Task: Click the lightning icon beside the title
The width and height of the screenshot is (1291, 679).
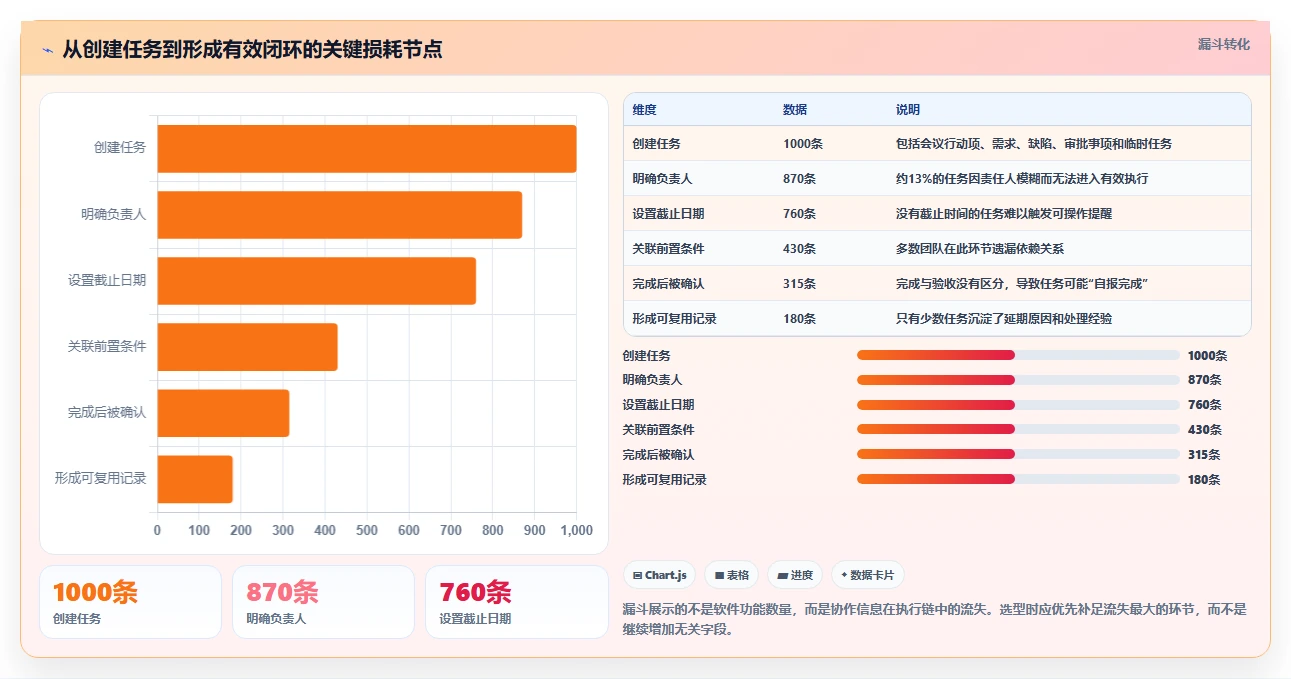Action: click(47, 49)
